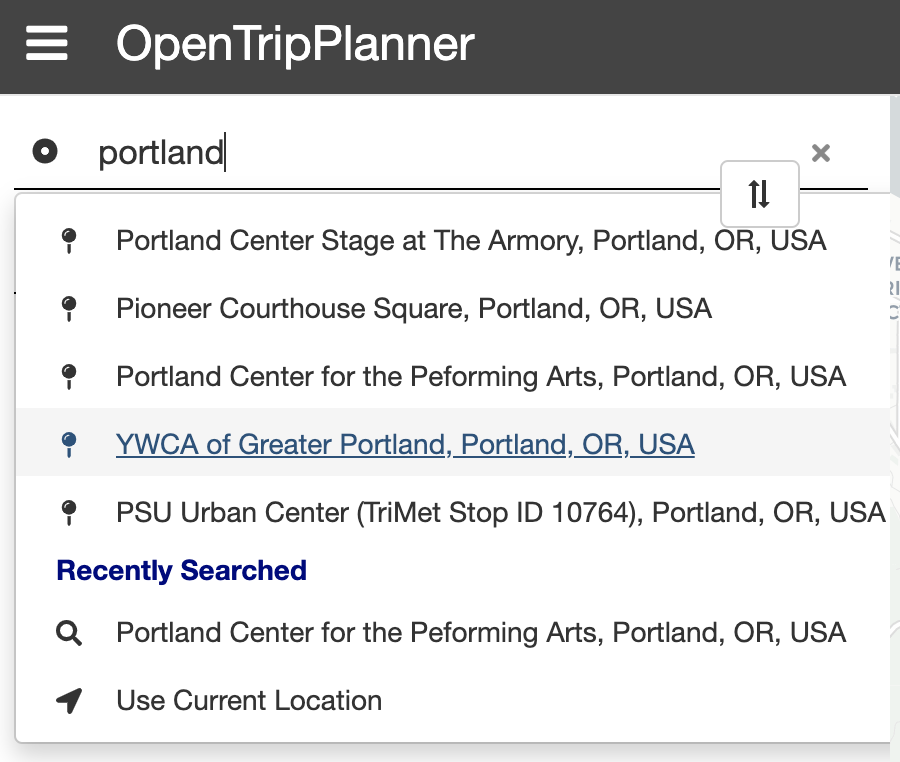Click the current location arrow icon
The image size is (900, 762).
point(69,701)
